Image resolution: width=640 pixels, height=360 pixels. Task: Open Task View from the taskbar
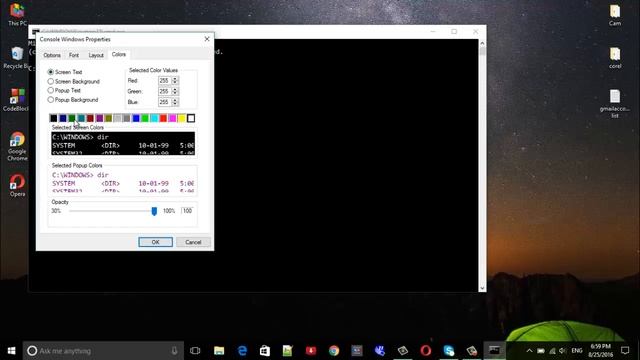point(195,351)
